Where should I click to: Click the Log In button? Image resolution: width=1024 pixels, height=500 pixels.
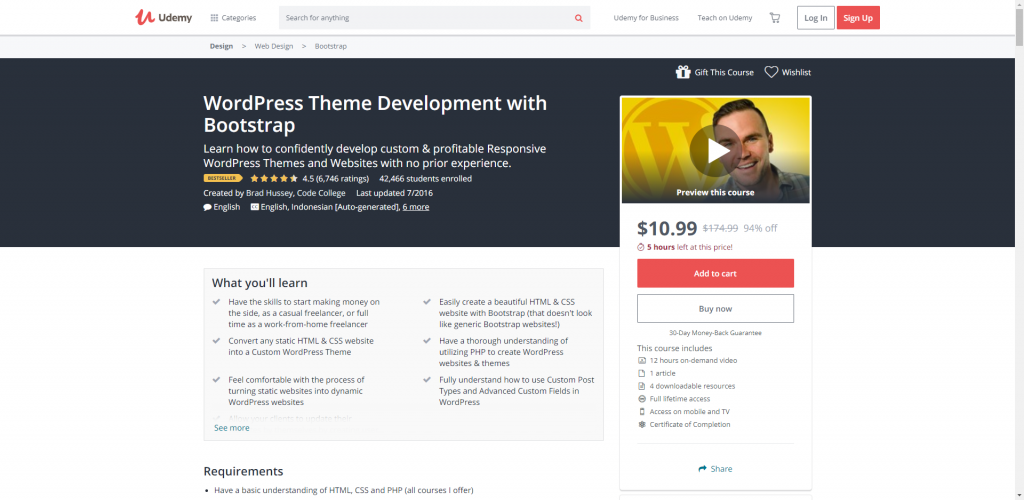coord(816,18)
